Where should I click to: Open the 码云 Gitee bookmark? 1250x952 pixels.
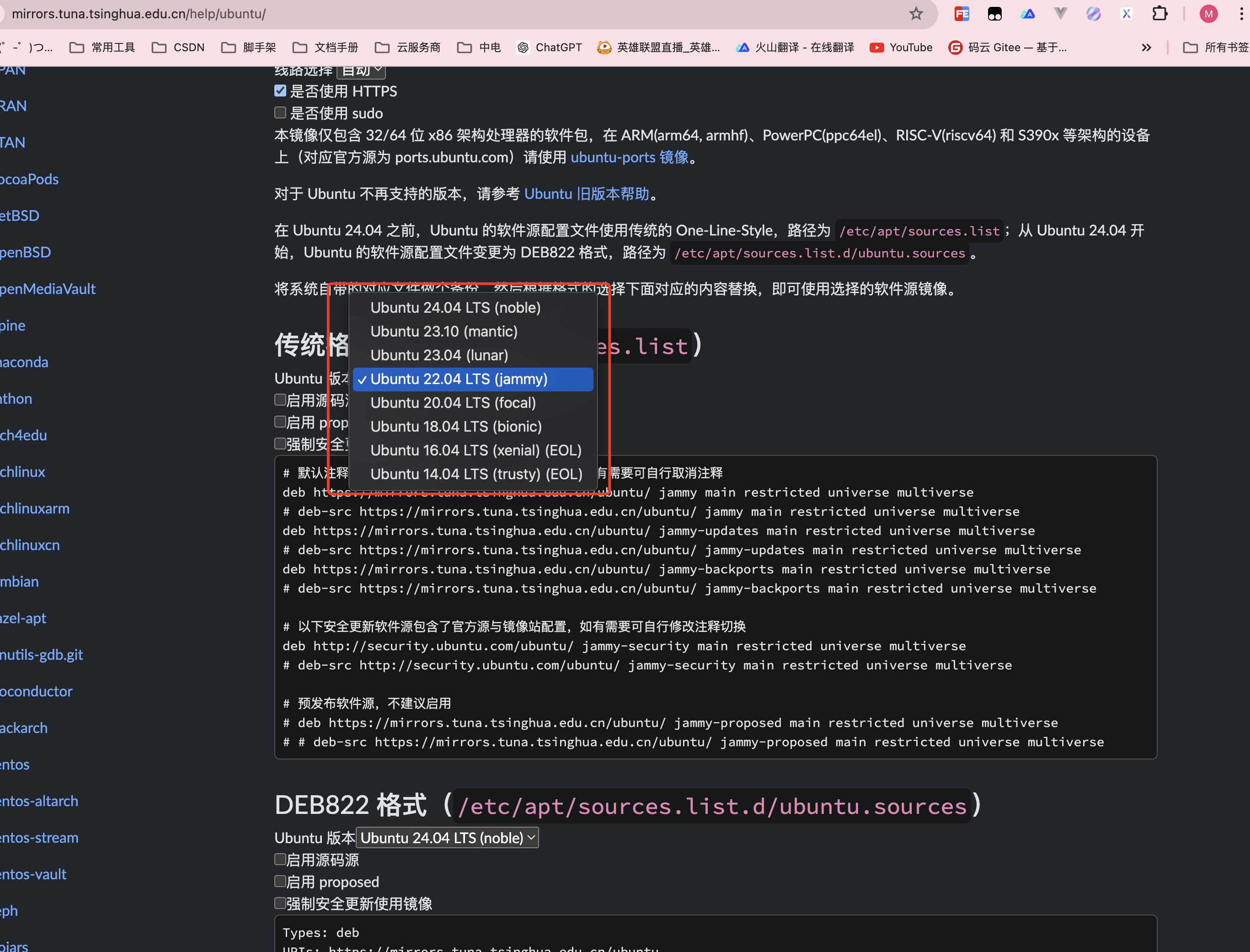[x=1008, y=48]
